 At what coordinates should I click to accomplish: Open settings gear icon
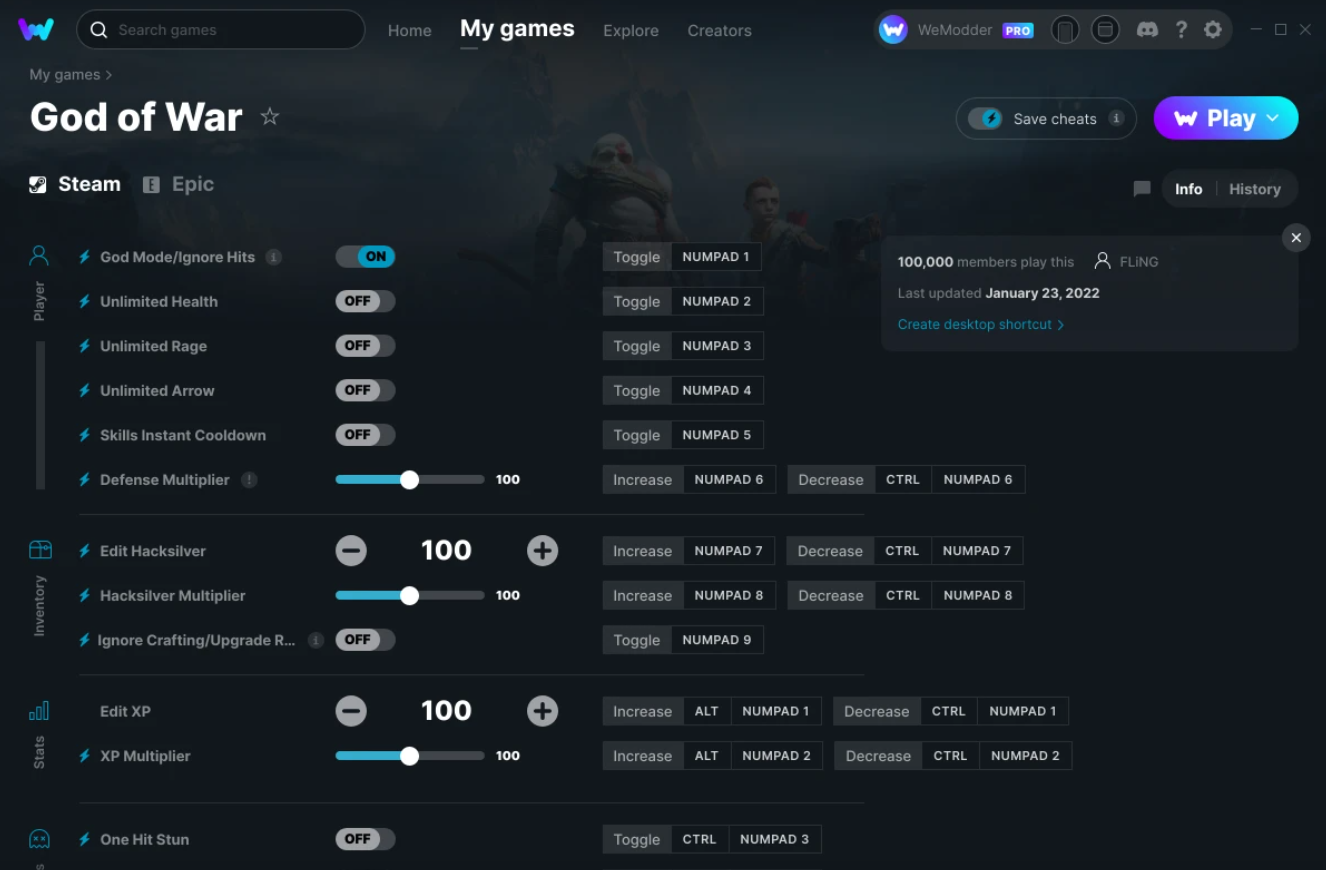pyautogui.click(x=1213, y=30)
